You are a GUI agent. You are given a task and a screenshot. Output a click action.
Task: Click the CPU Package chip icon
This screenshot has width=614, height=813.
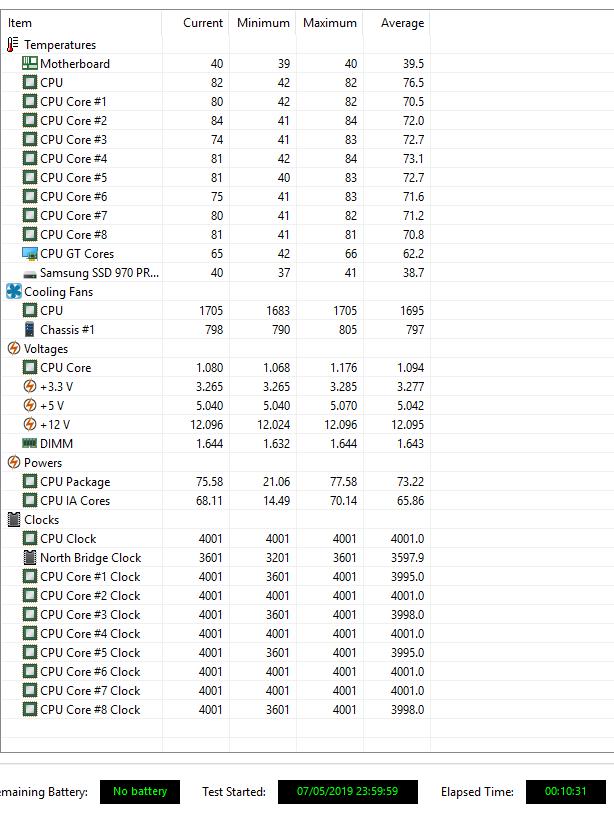30,481
